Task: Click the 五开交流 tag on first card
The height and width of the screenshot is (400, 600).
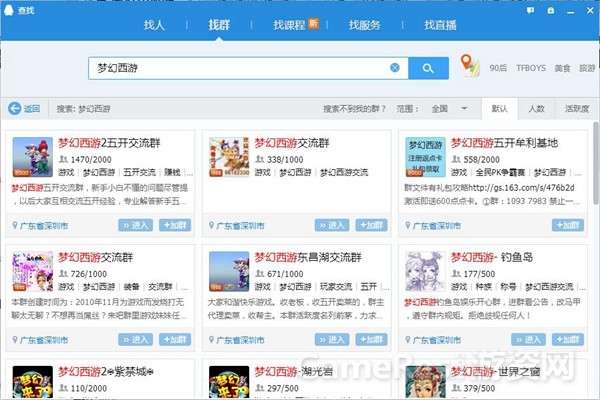Action: (x=139, y=172)
